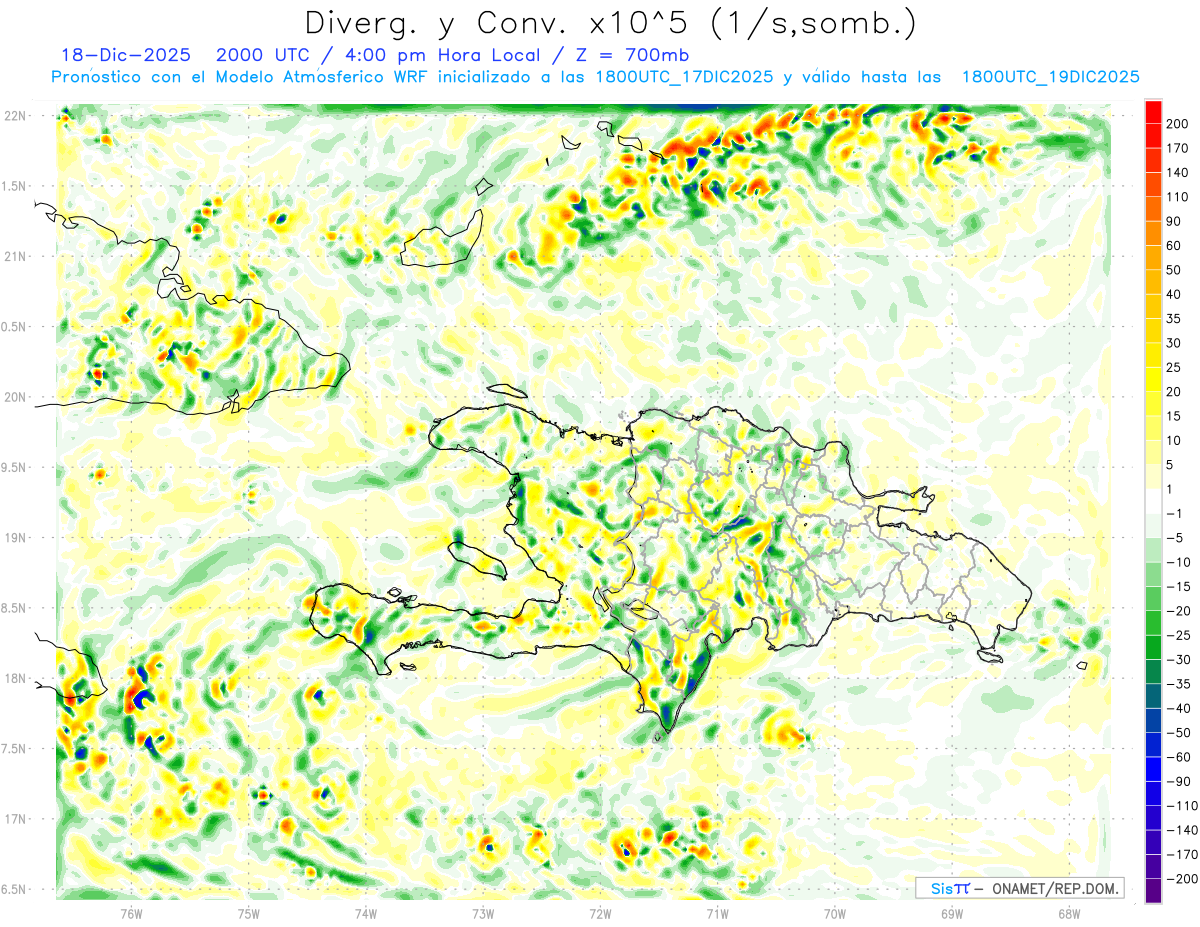Click the '-15' colorbar value
This screenshot has width=1200, height=927.
1180,586
